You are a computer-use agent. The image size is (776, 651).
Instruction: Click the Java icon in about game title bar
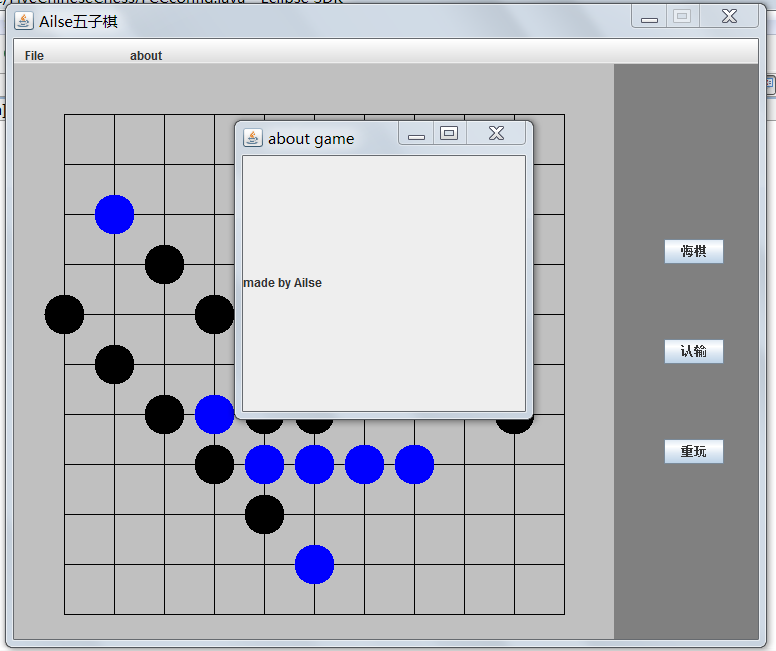[x=252, y=138]
